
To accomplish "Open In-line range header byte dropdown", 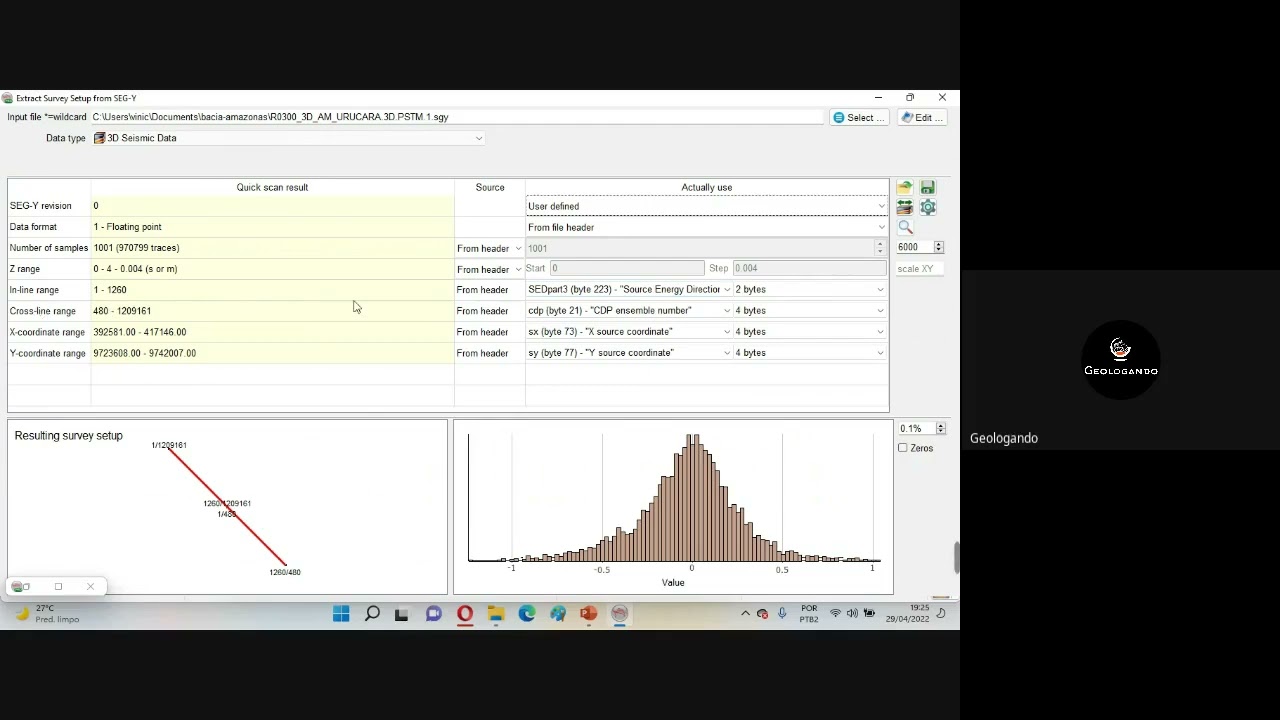I will pos(629,289).
